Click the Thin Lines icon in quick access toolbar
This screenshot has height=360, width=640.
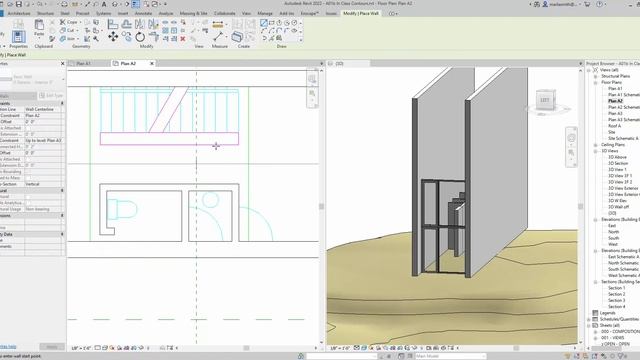[x=136, y=4]
